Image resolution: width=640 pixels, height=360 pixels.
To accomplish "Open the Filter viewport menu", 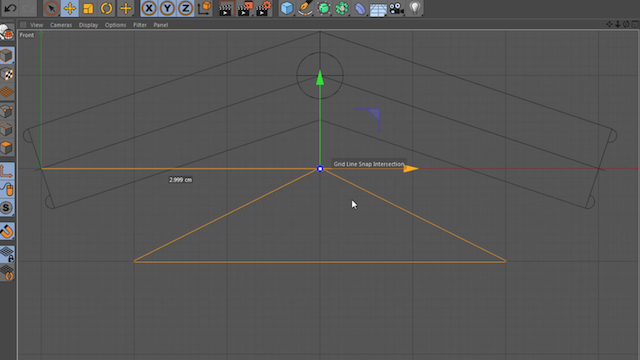I will pos(140,25).
